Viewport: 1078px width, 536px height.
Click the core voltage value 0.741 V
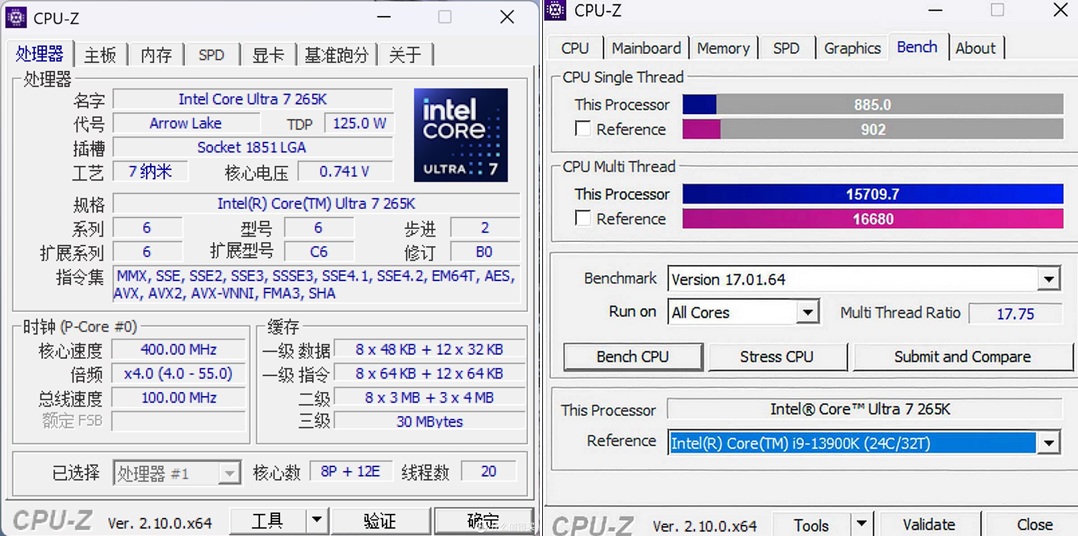point(345,172)
